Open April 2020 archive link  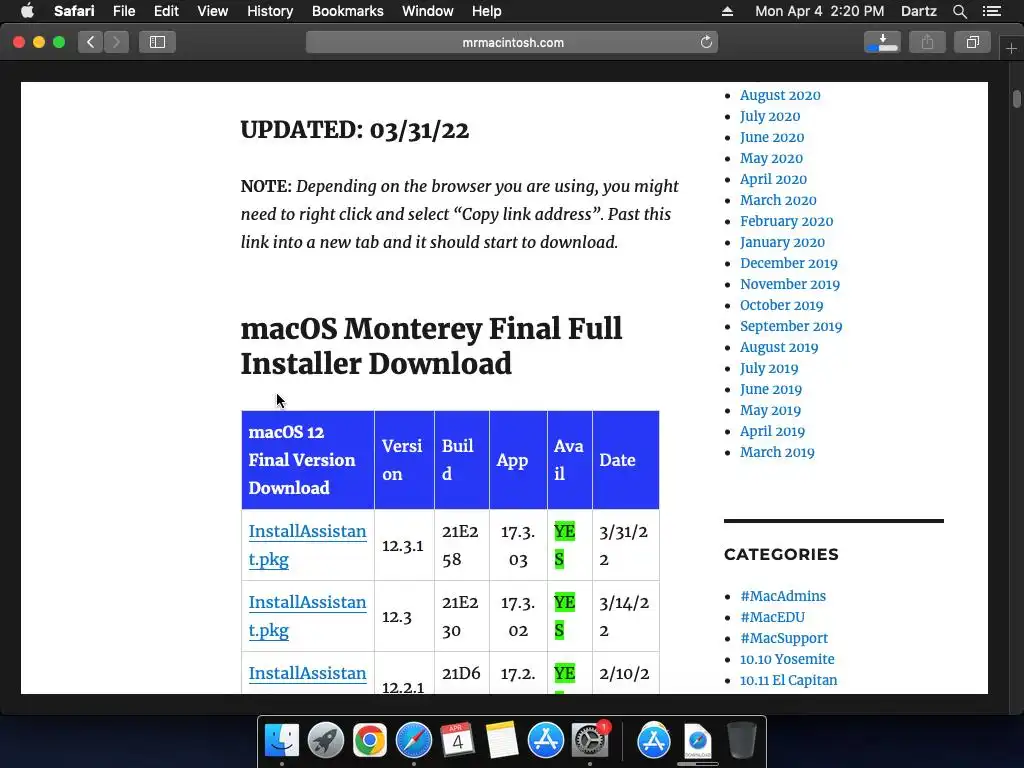[773, 179]
